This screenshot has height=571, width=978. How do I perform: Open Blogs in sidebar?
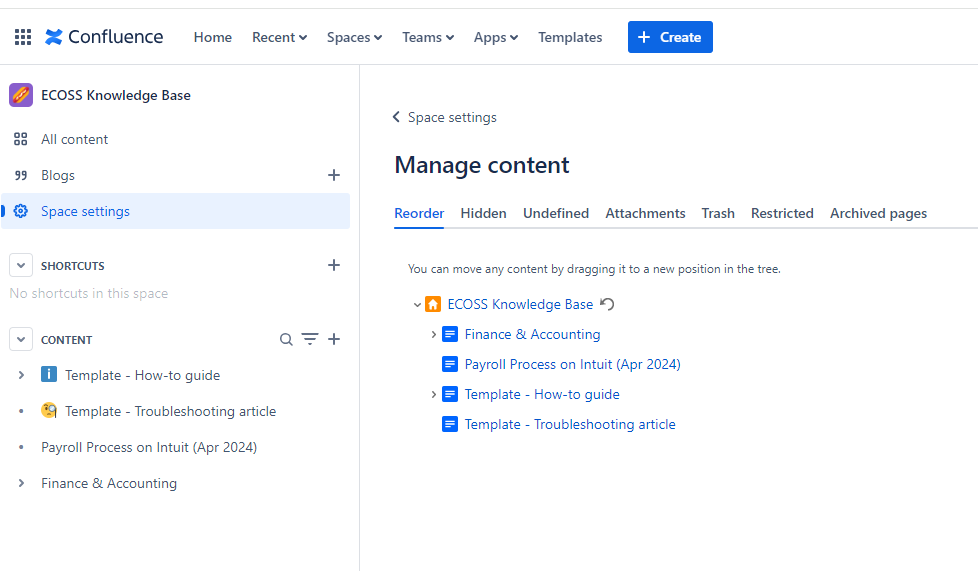pyautogui.click(x=58, y=175)
